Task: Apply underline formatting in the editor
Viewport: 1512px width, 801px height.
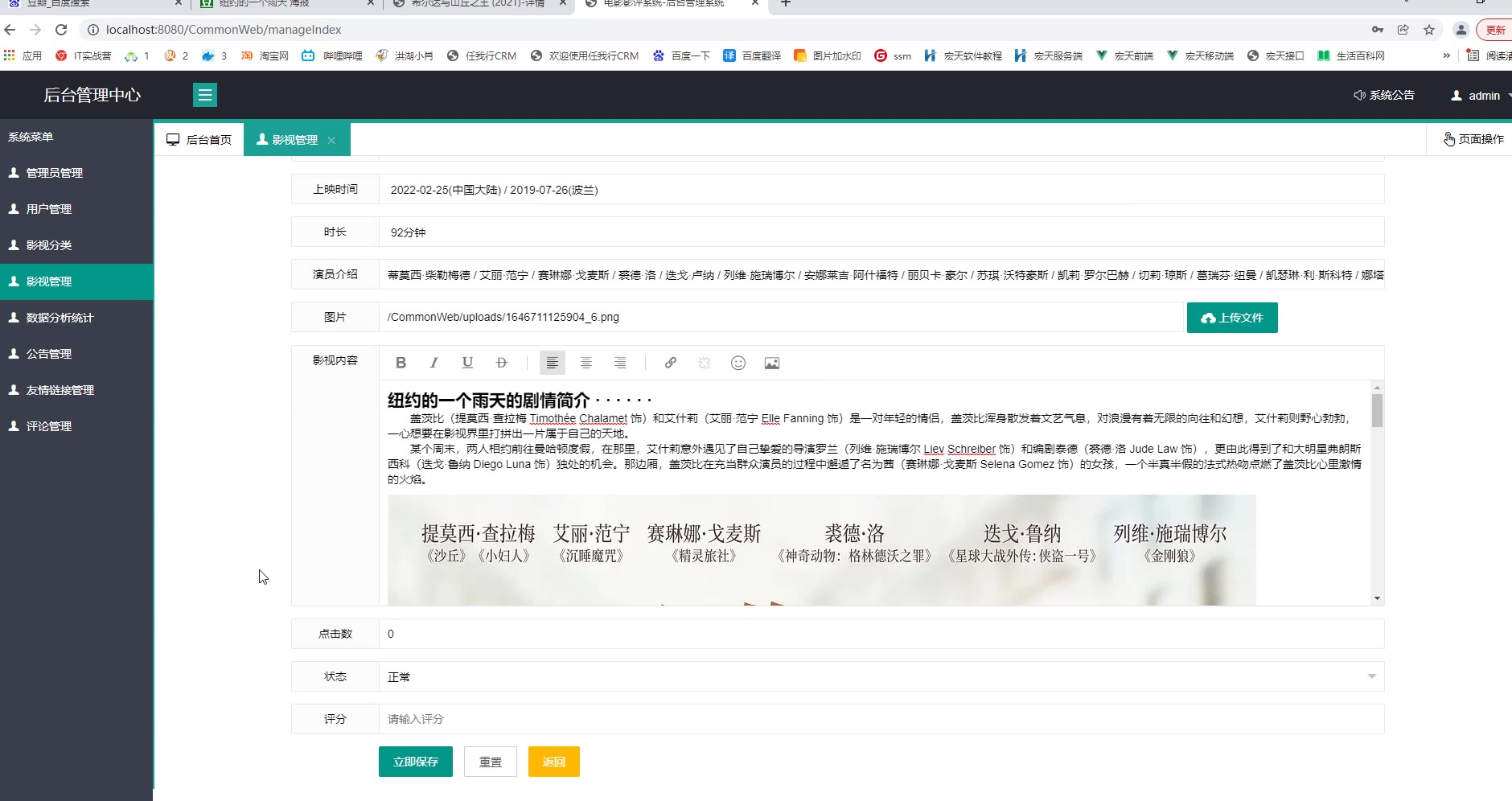Action: pos(467,363)
